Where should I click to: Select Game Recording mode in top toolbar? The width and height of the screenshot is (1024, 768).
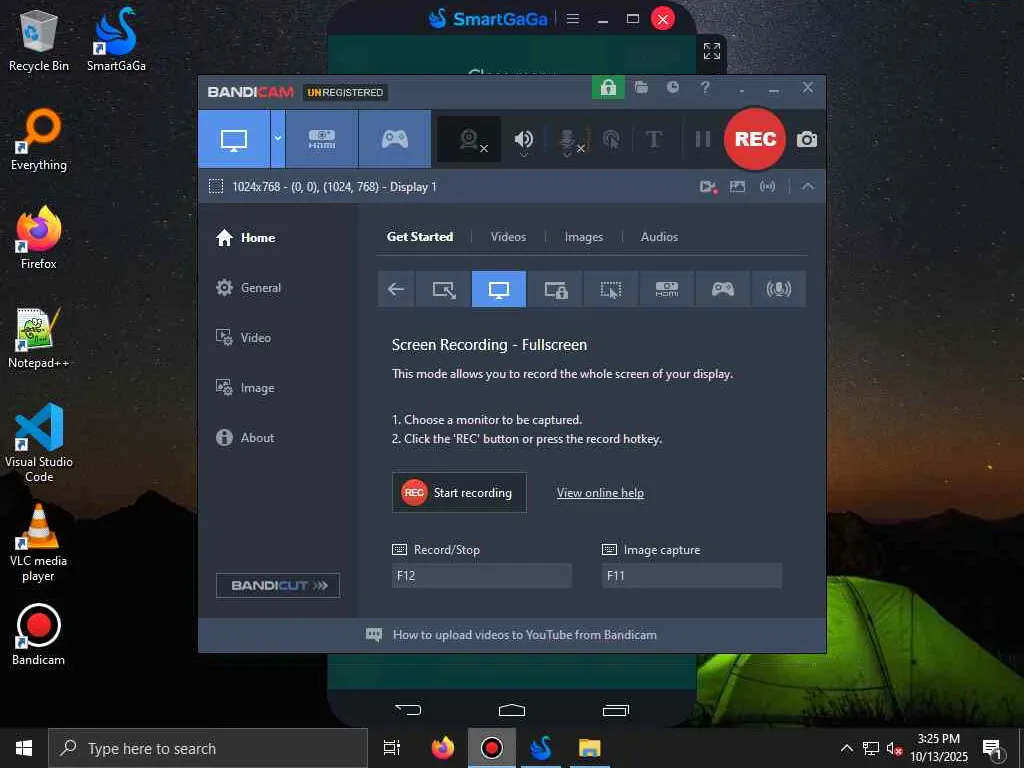[x=395, y=139]
